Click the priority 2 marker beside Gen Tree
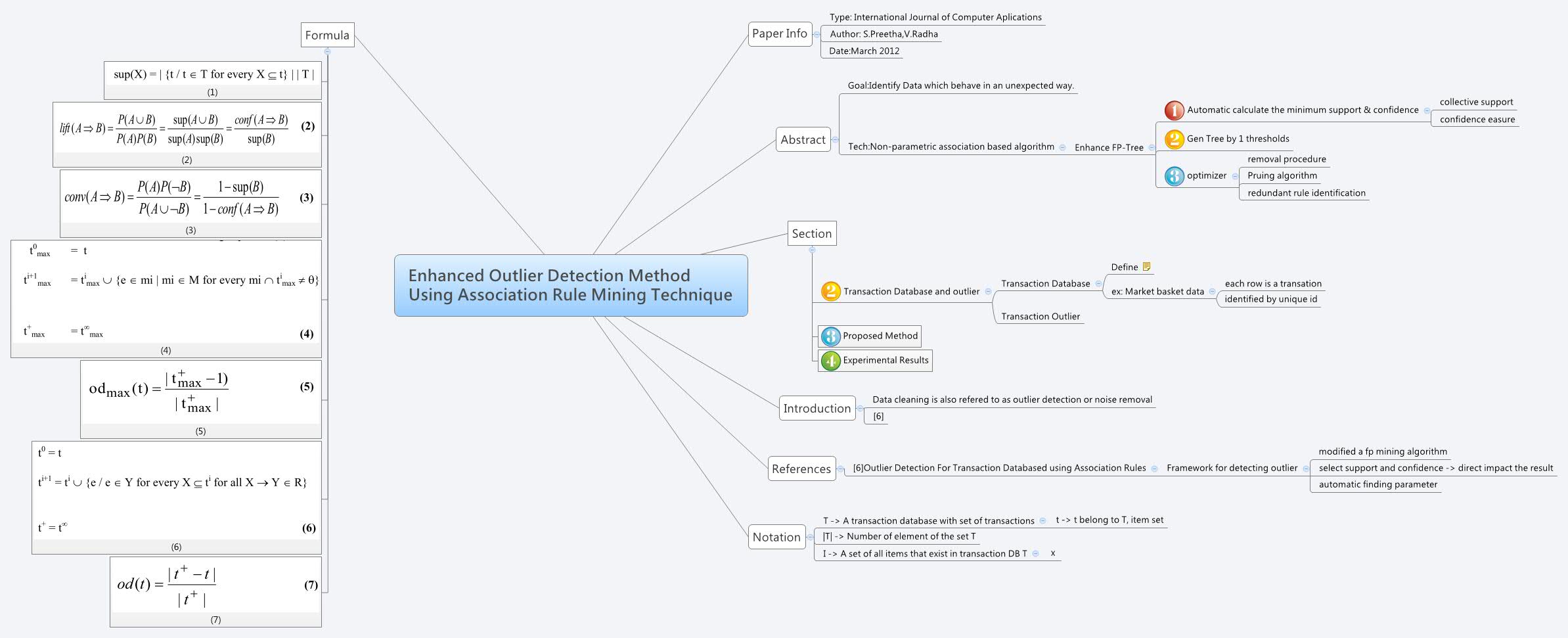 tap(1174, 139)
